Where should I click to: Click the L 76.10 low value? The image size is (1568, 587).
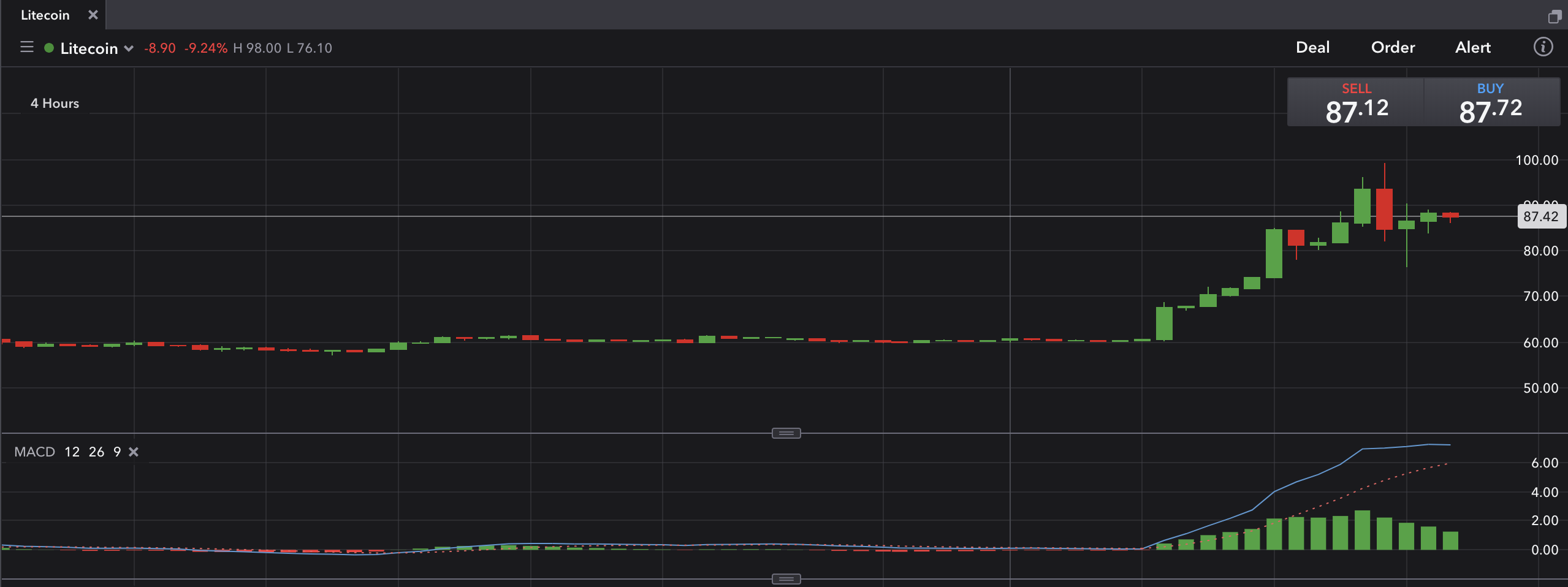310,48
